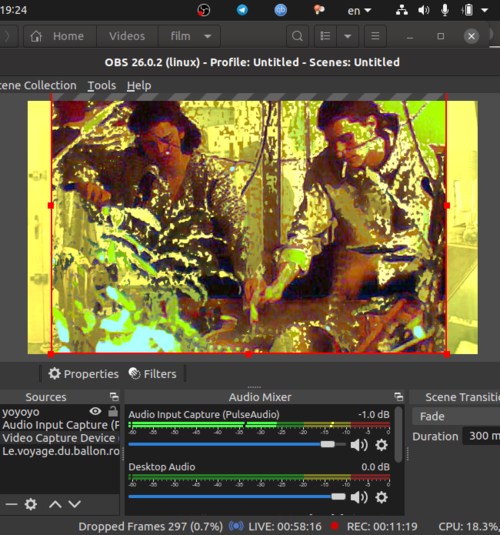The image size is (500, 535).
Task: Open the Scene Collection menu
Action: coord(38,85)
